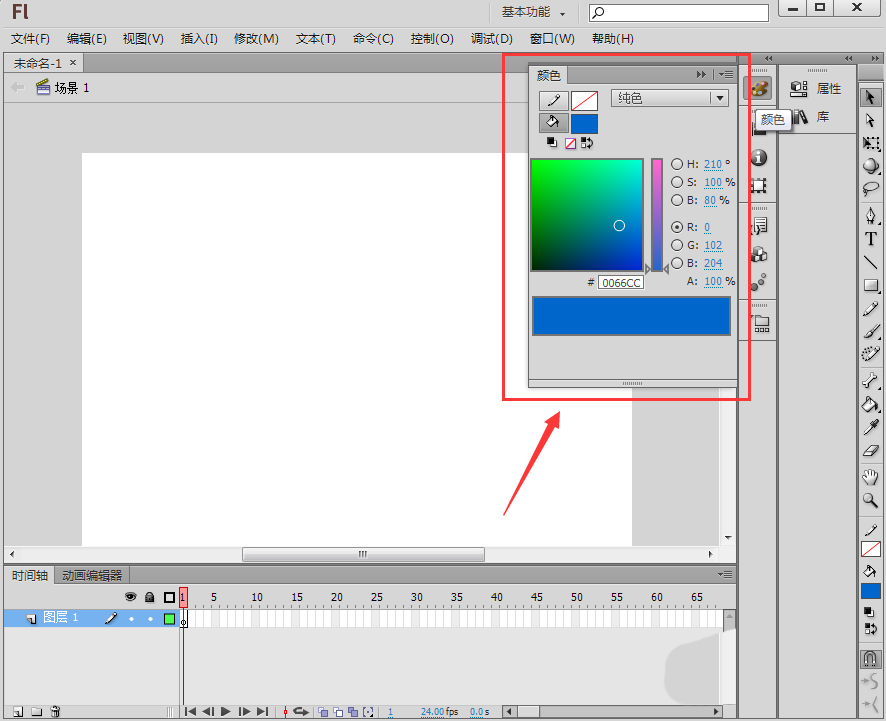The image size is (886, 721).
Task: Switch to the 时间轴 tab
Action: pyautogui.click(x=30, y=575)
